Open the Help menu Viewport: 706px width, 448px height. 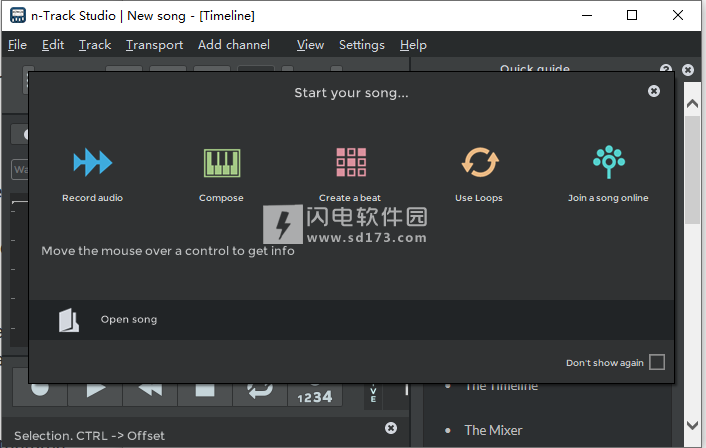coord(413,45)
